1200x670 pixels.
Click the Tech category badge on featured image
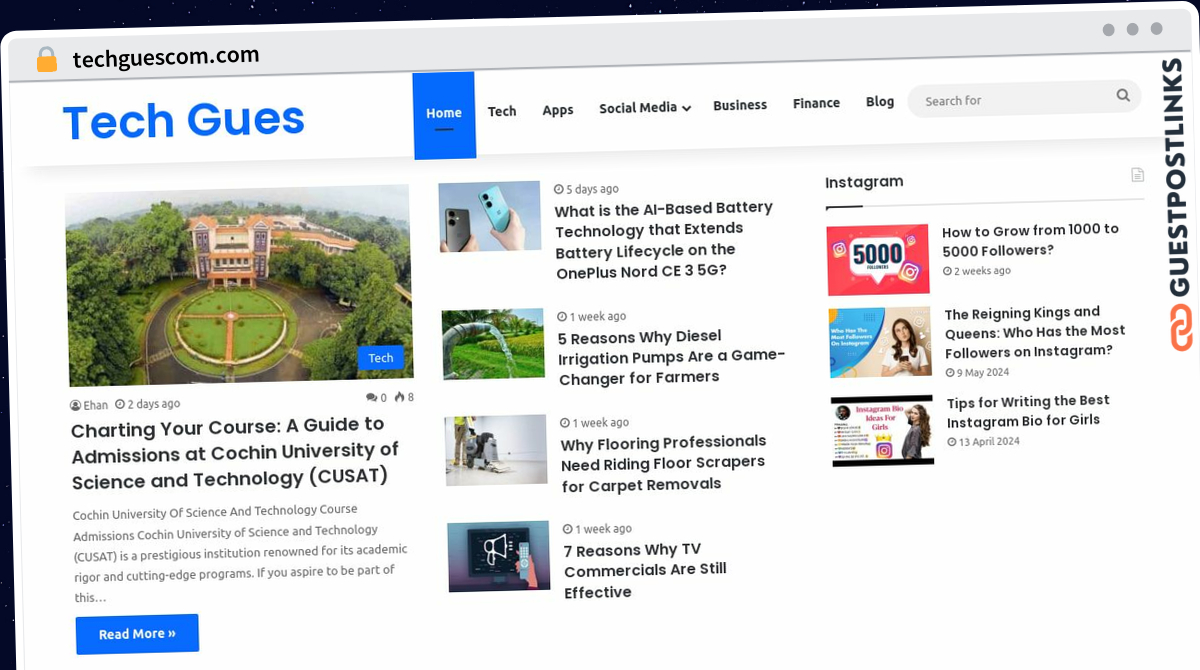[x=381, y=358]
